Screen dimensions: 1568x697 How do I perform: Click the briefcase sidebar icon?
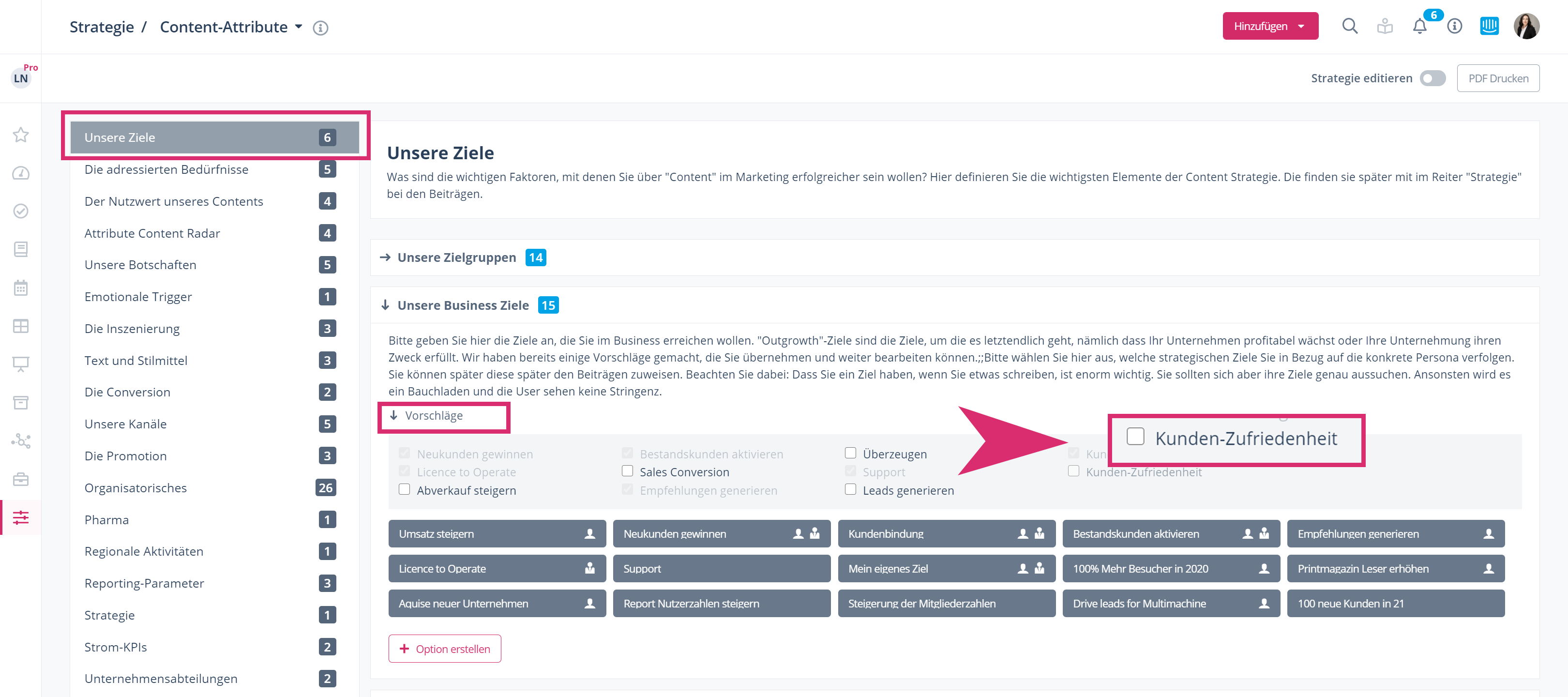point(21,479)
